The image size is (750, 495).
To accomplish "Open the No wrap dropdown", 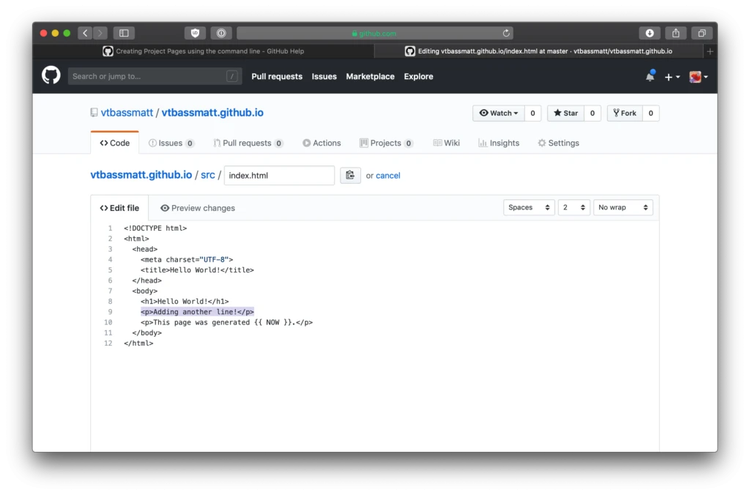I will point(622,208).
